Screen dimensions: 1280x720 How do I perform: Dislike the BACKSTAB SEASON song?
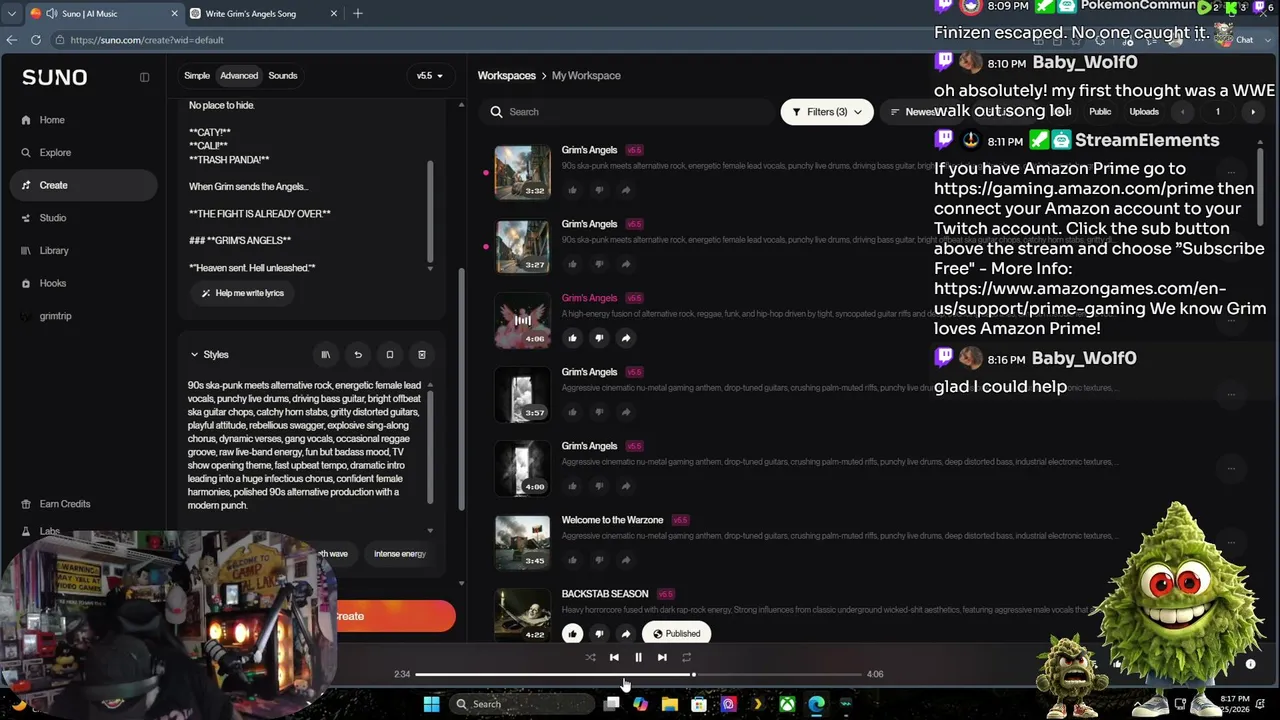point(599,633)
